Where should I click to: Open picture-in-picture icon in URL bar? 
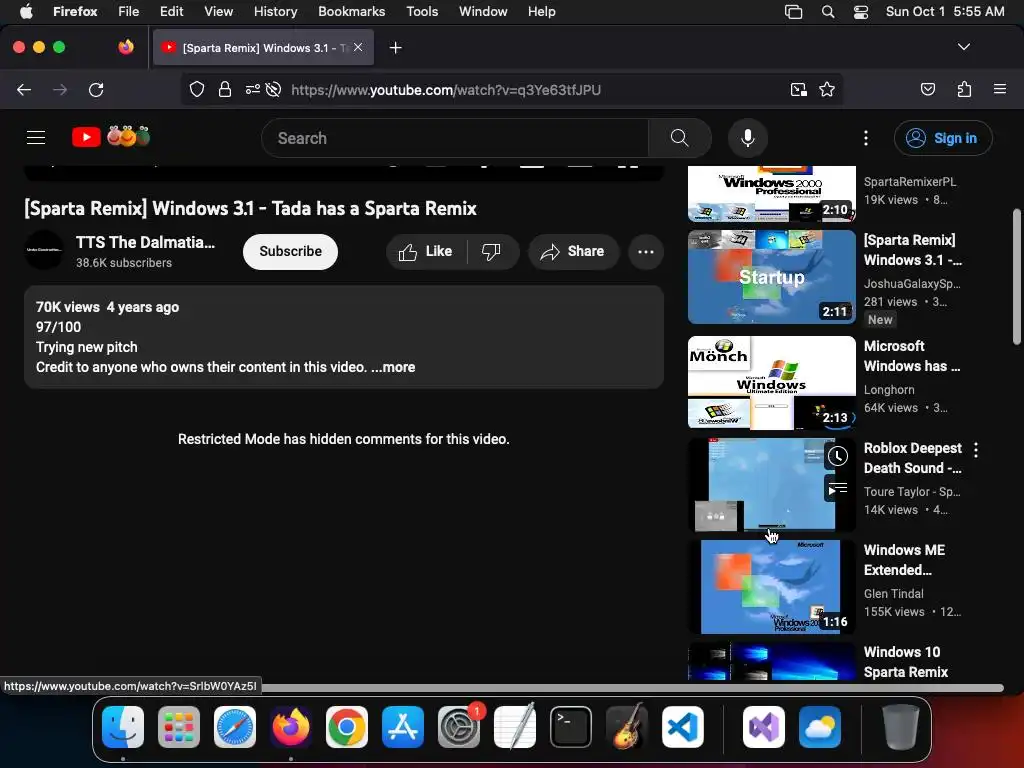tap(799, 89)
